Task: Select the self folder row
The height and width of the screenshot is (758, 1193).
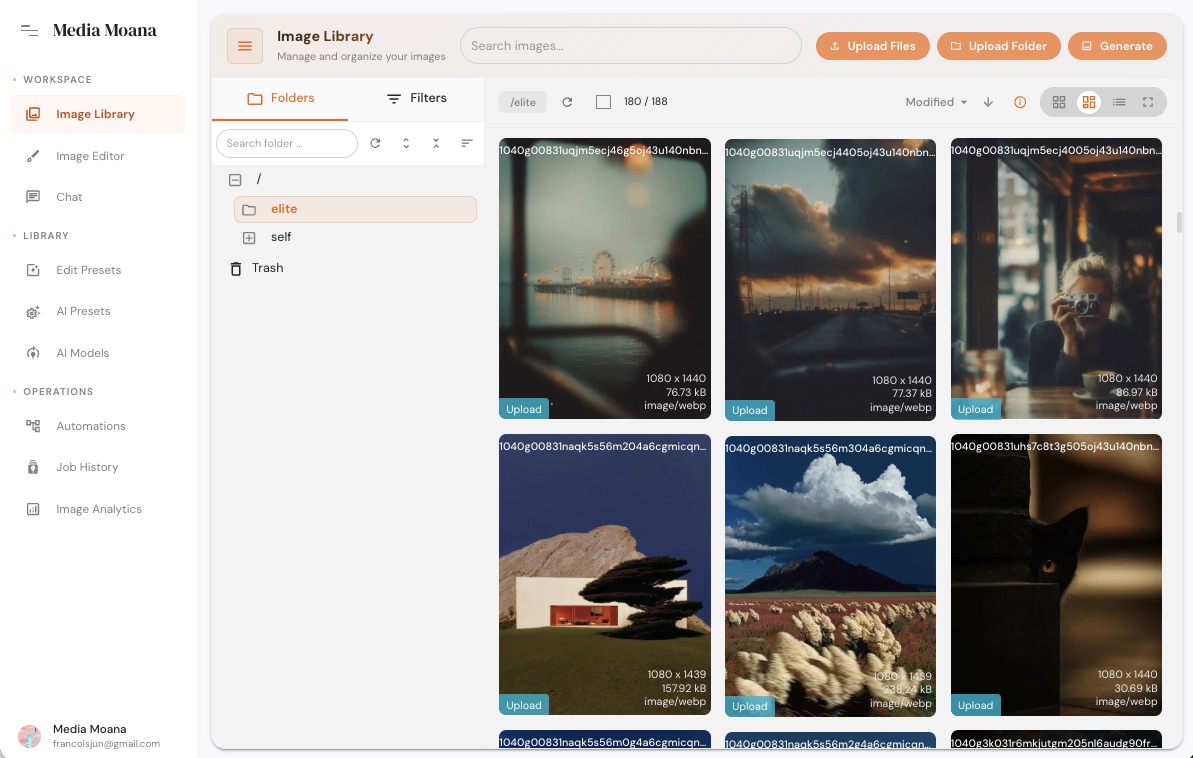Action: [355, 237]
